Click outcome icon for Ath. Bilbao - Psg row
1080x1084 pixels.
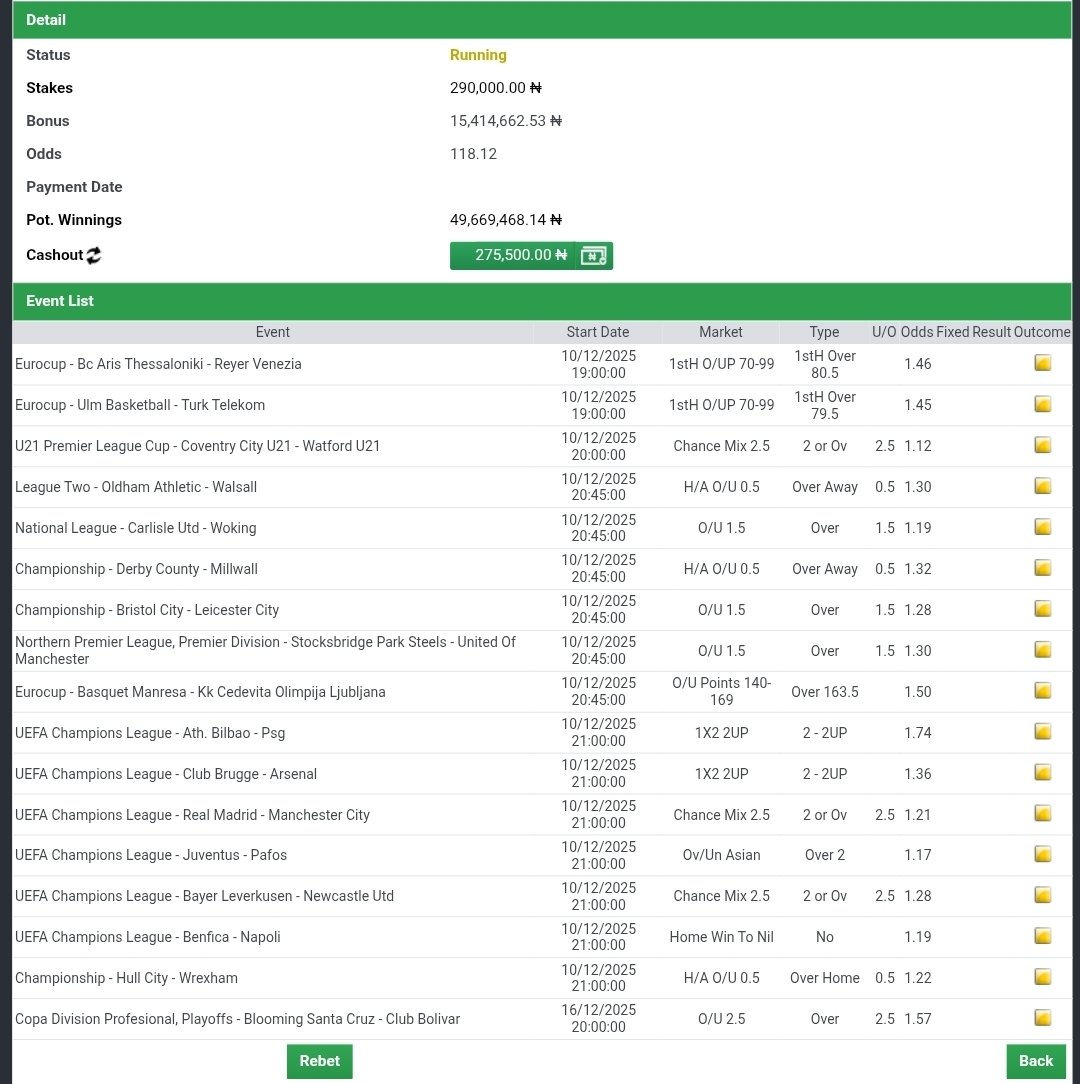click(1043, 732)
